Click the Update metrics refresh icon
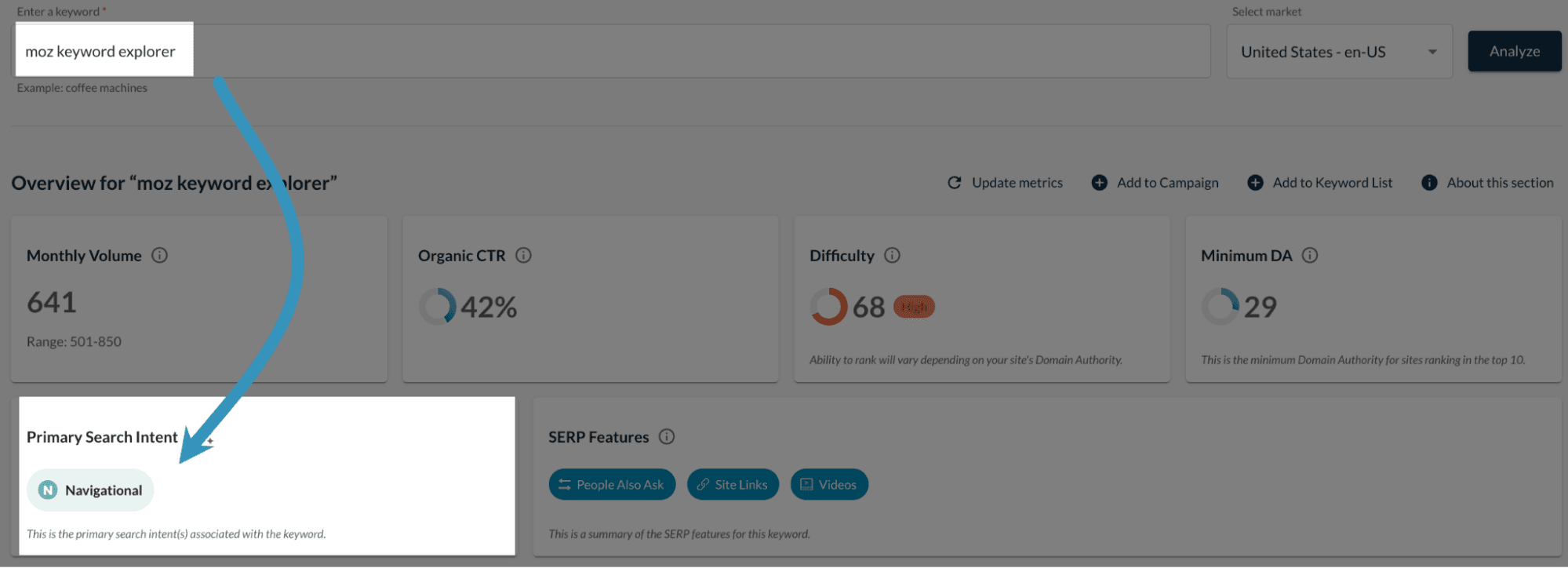Image resolution: width=1568 pixels, height=568 pixels. 955,182
